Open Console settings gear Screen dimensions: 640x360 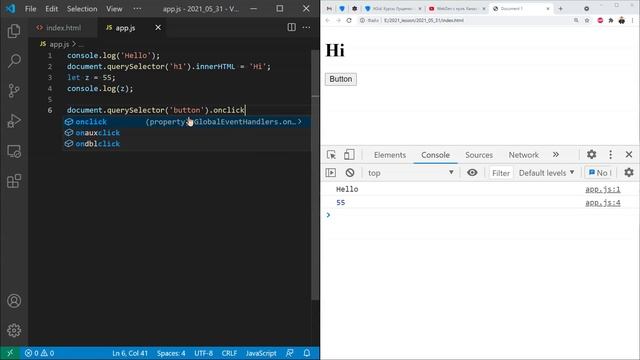pyautogui.click(x=629, y=173)
